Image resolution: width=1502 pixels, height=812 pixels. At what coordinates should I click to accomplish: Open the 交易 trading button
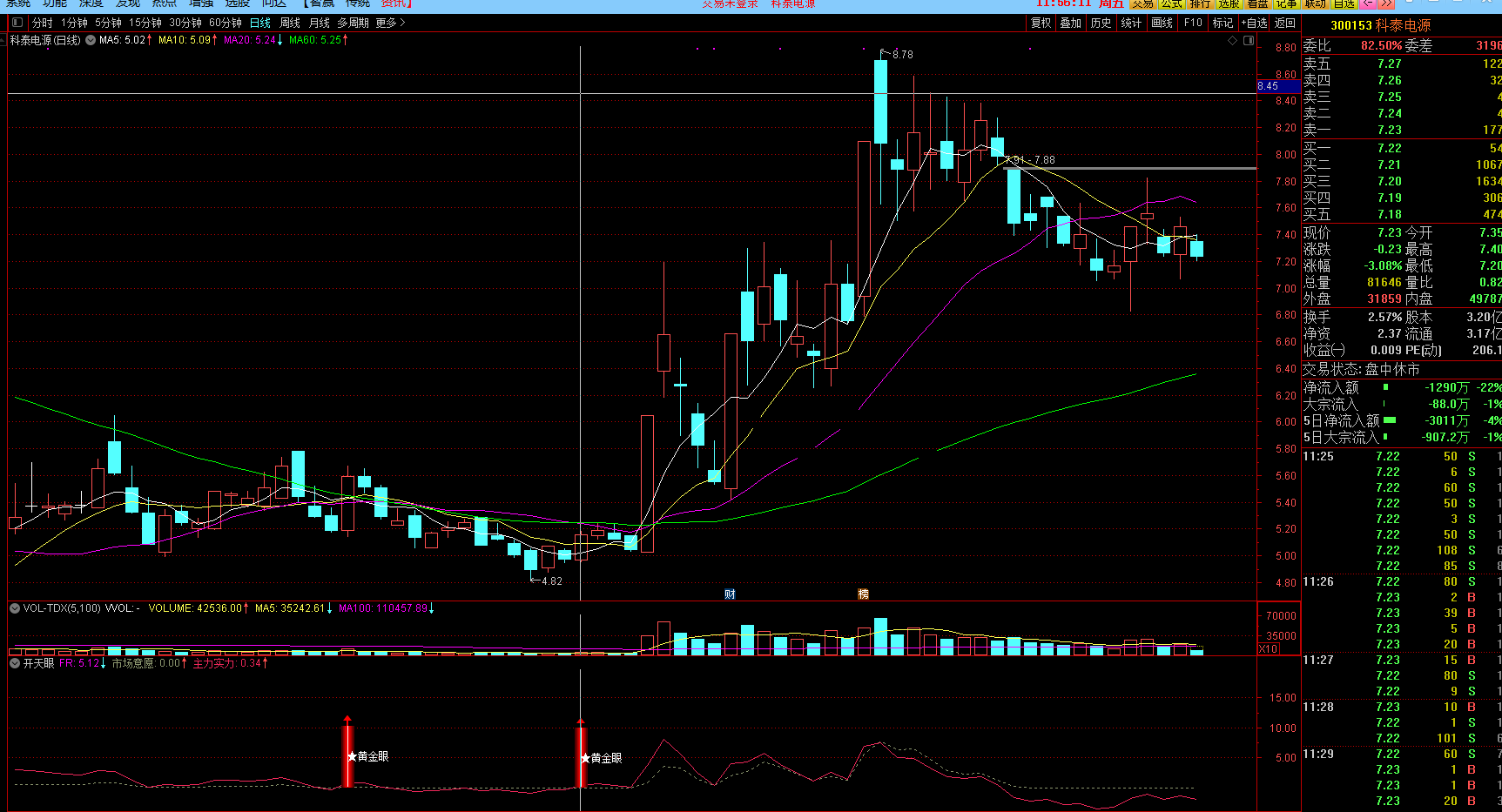click(x=1142, y=4)
